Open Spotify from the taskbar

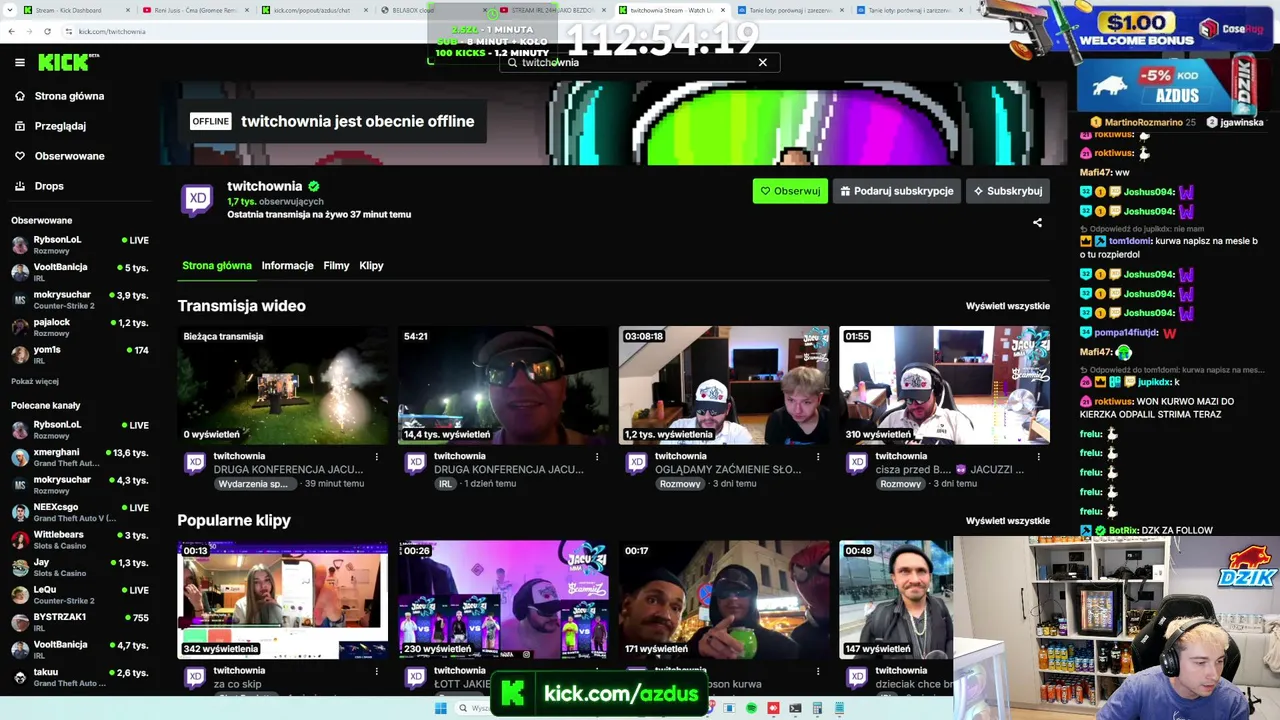point(751,708)
